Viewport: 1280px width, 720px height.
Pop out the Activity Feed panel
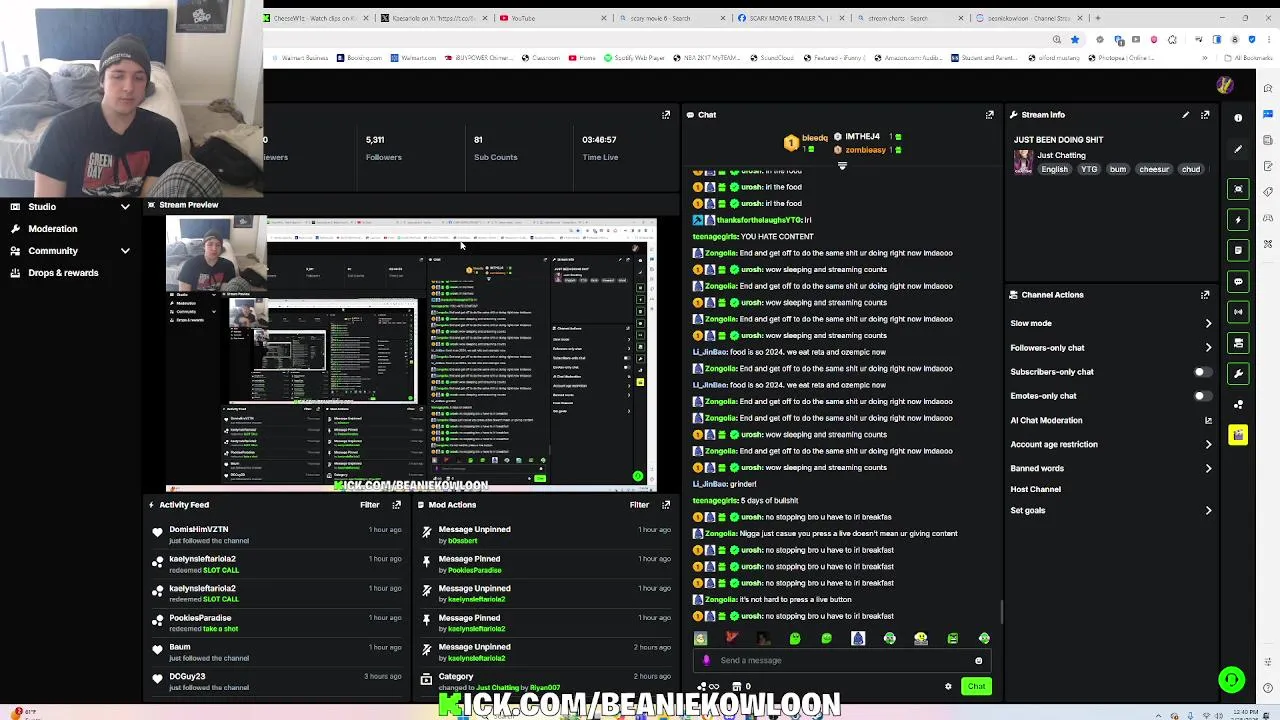coord(396,505)
